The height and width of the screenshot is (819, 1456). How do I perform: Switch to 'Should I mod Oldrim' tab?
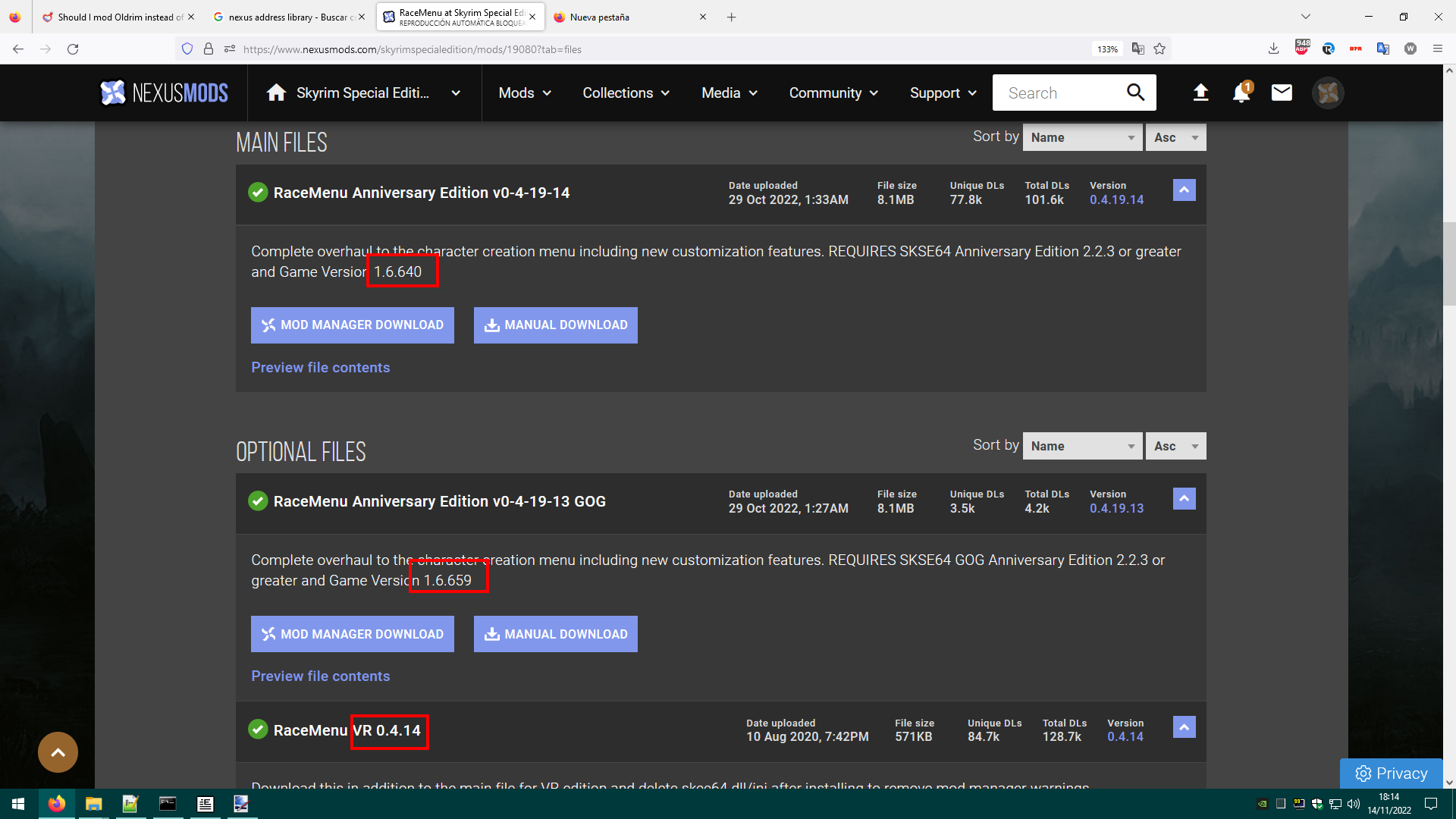point(118,17)
